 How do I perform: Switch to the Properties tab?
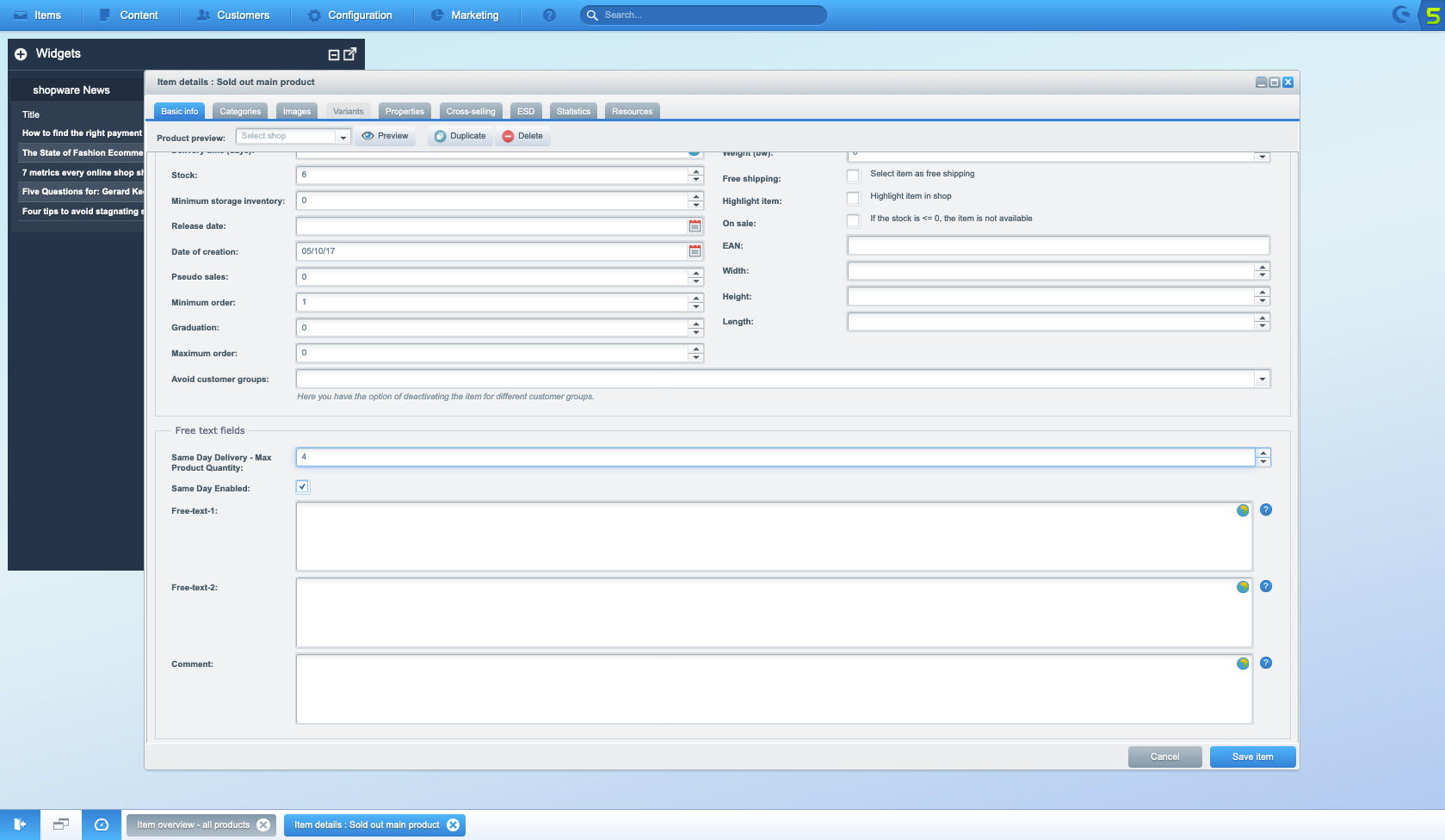[404, 111]
